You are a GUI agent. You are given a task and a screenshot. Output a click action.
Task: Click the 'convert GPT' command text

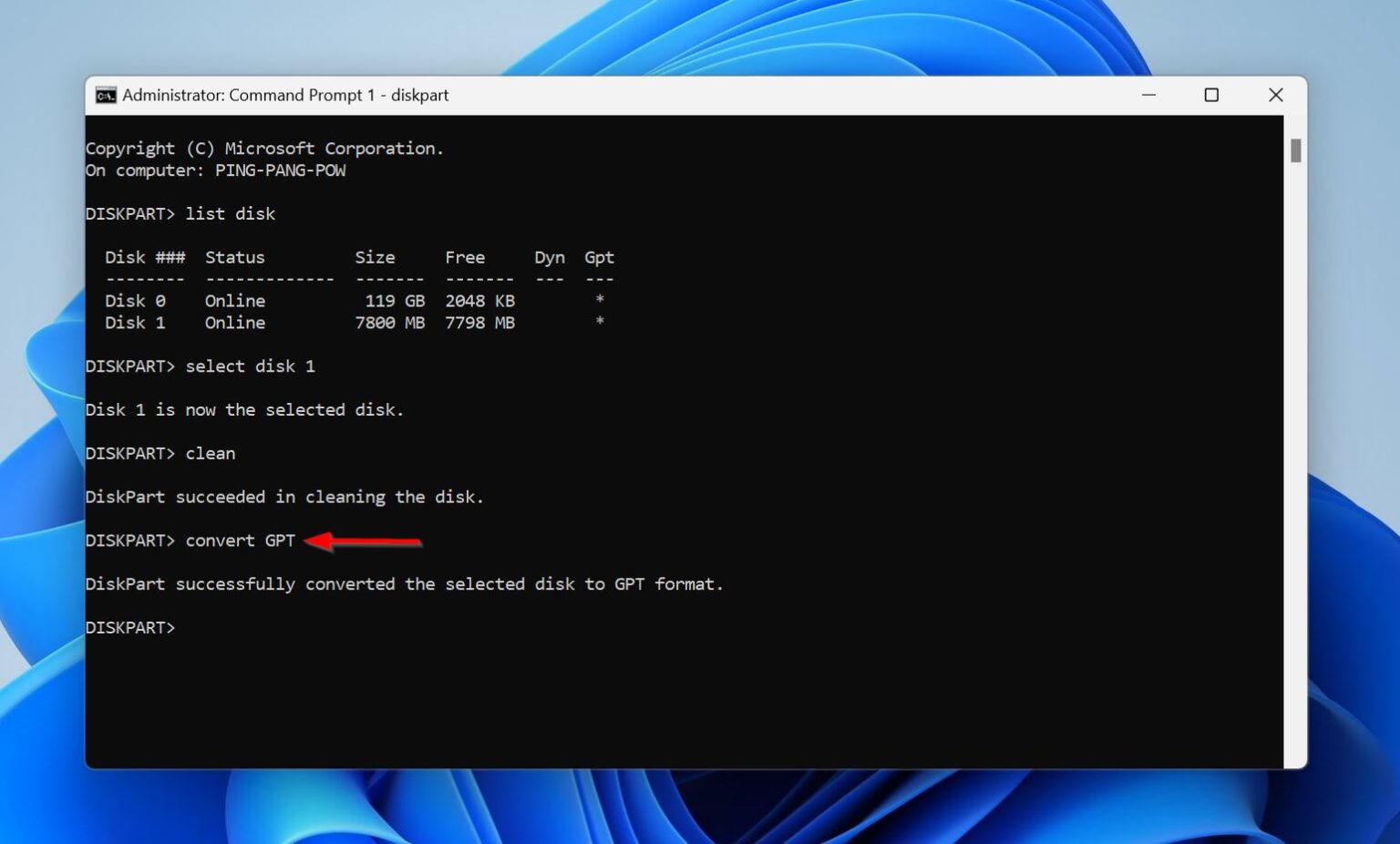pos(240,540)
